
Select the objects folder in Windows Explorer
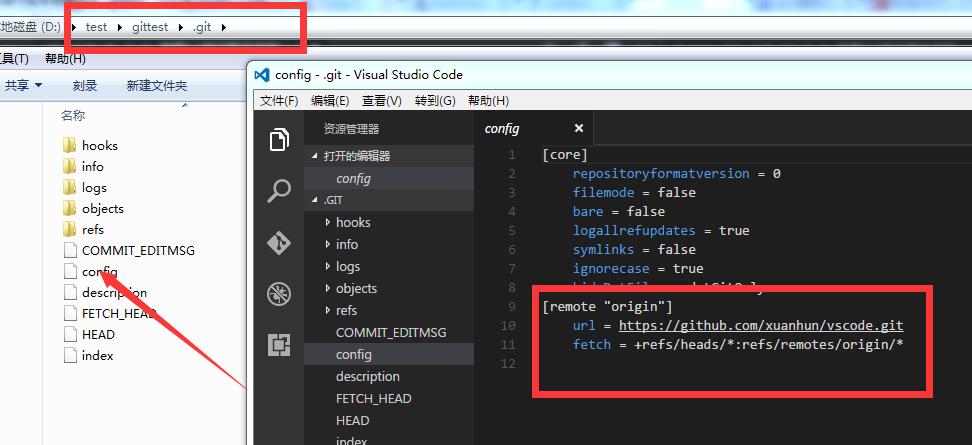[94, 209]
